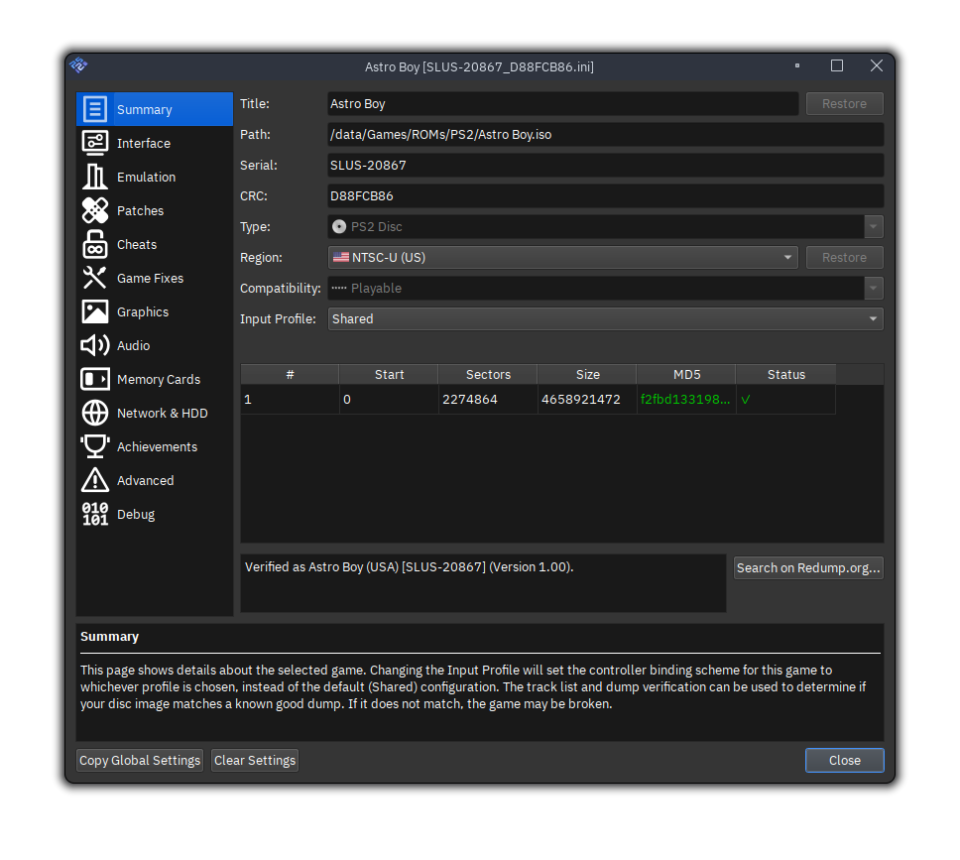This screenshot has width=960, height=860.
Task: Expand the Compatibility dropdown
Action: coord(874,288)
